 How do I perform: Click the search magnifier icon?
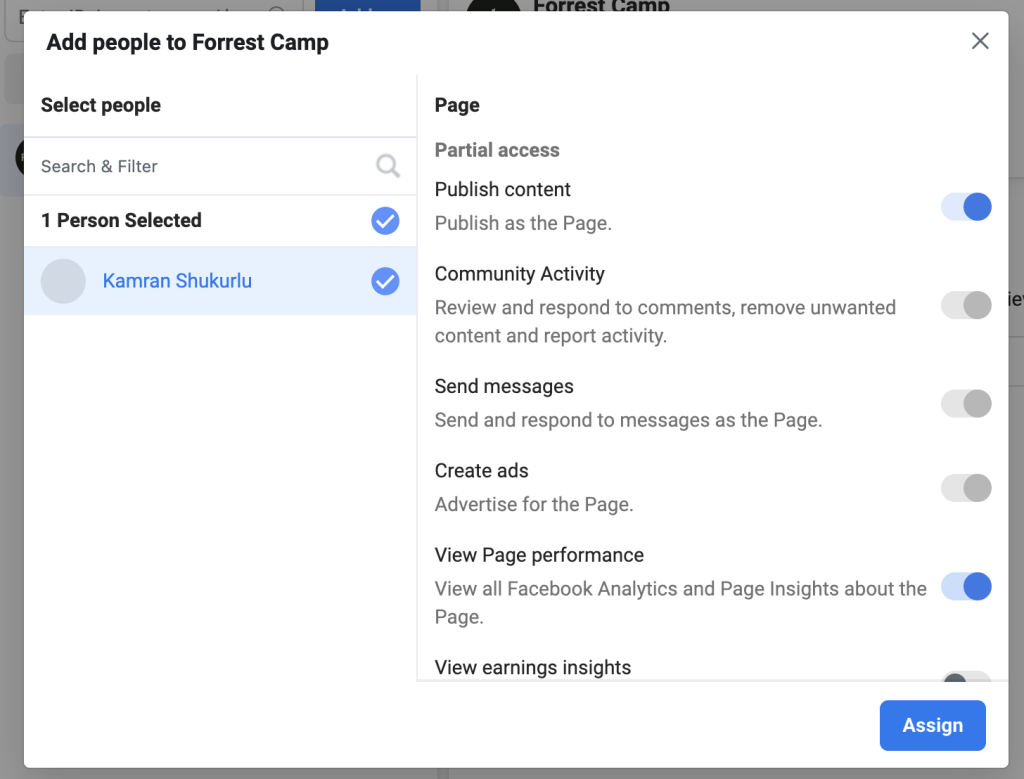point(388,166)
